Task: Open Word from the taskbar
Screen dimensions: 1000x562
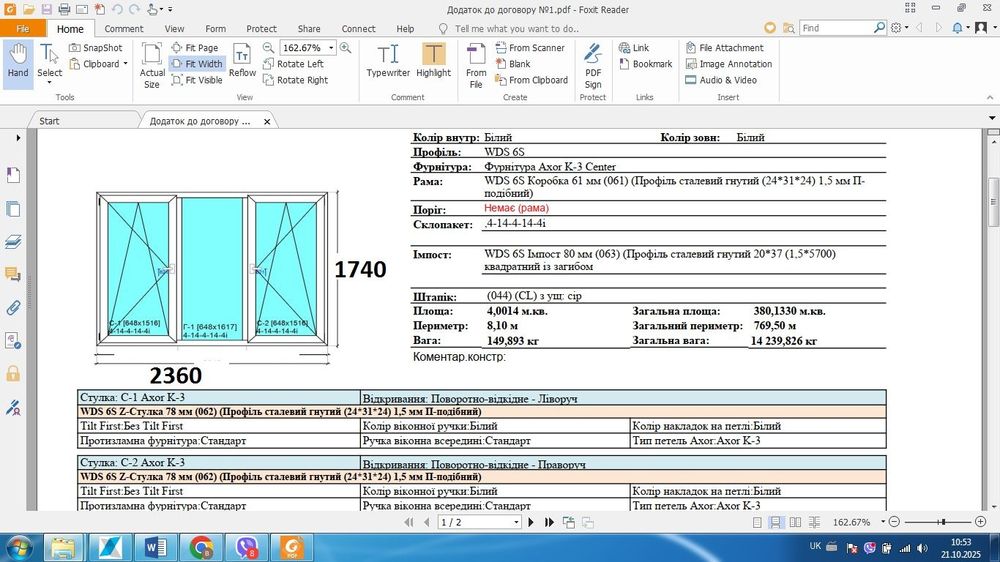Action: click(x=155, y=548)
